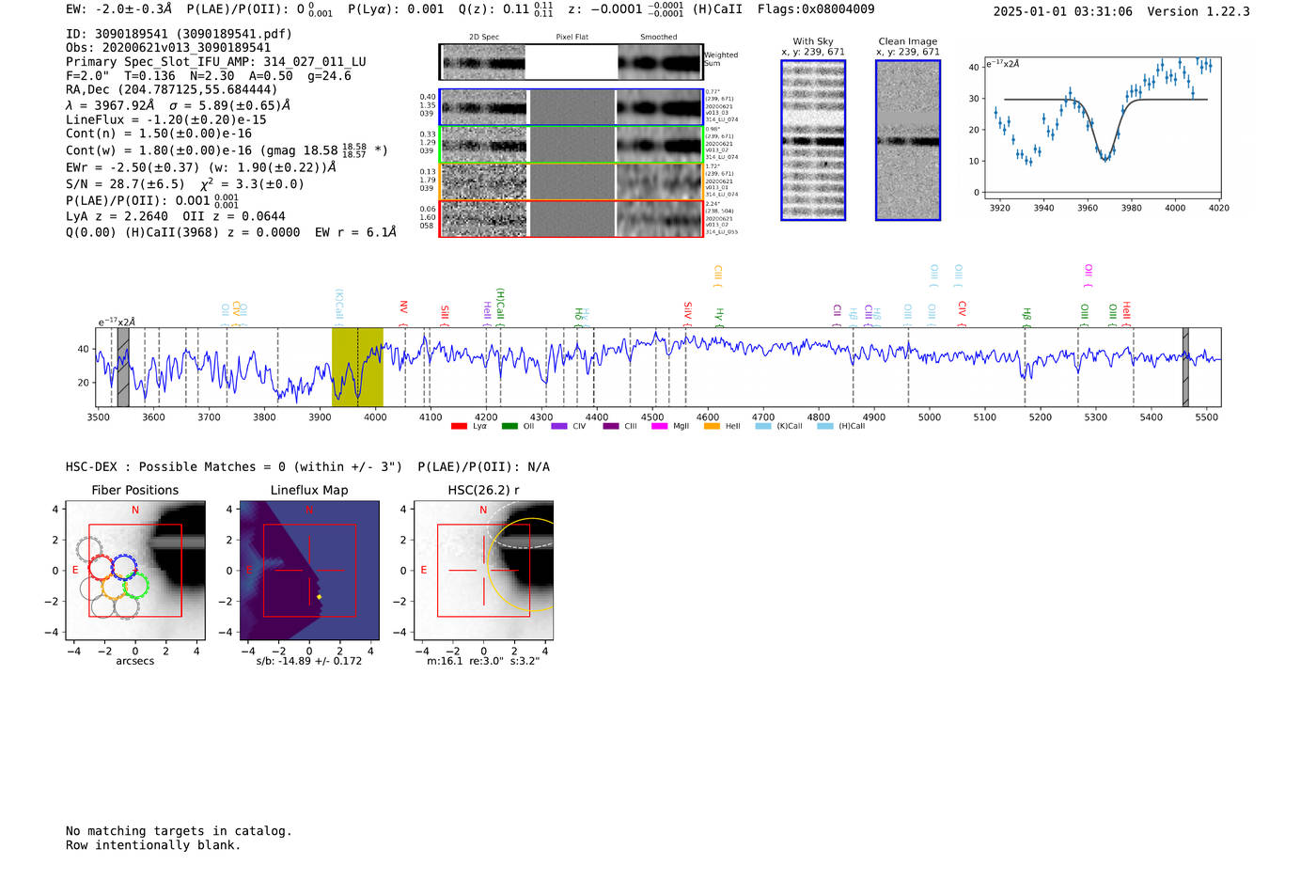Click the 'LineFlux = -1.20(±0.20)e-15' value
Screen dimensions: 1316x896
[x=166, y=120]
